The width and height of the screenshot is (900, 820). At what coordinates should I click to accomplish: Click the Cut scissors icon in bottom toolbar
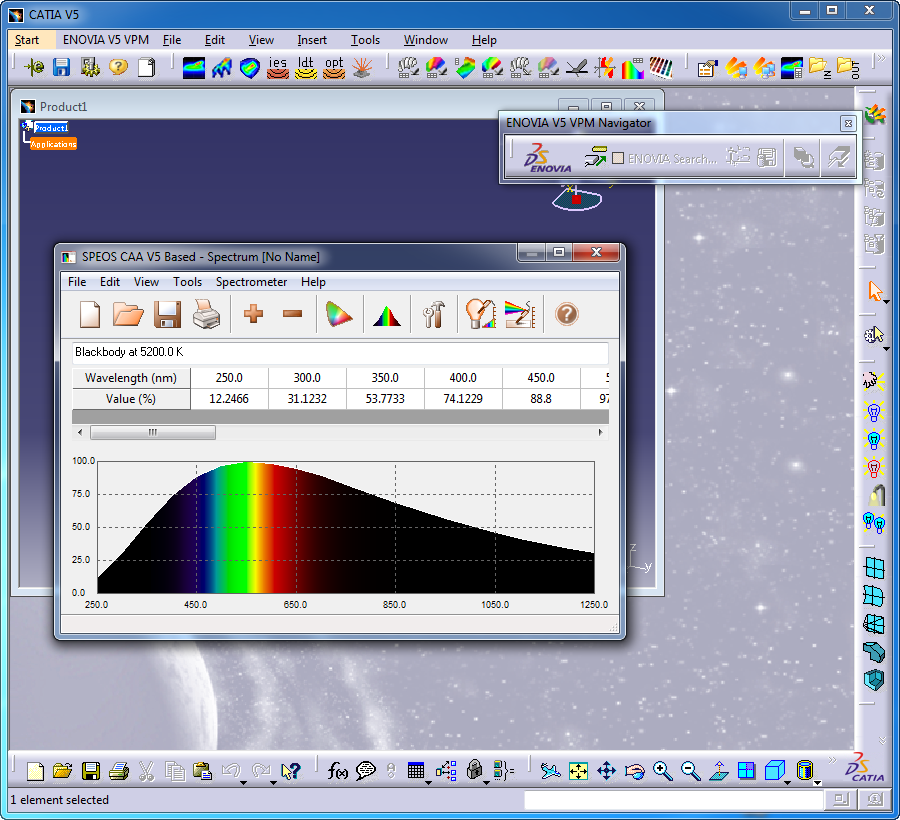(146, 771)
